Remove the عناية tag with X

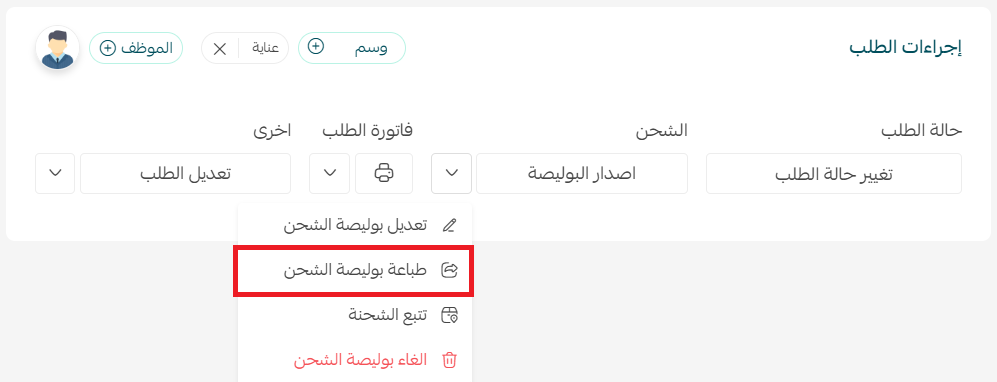219,48
